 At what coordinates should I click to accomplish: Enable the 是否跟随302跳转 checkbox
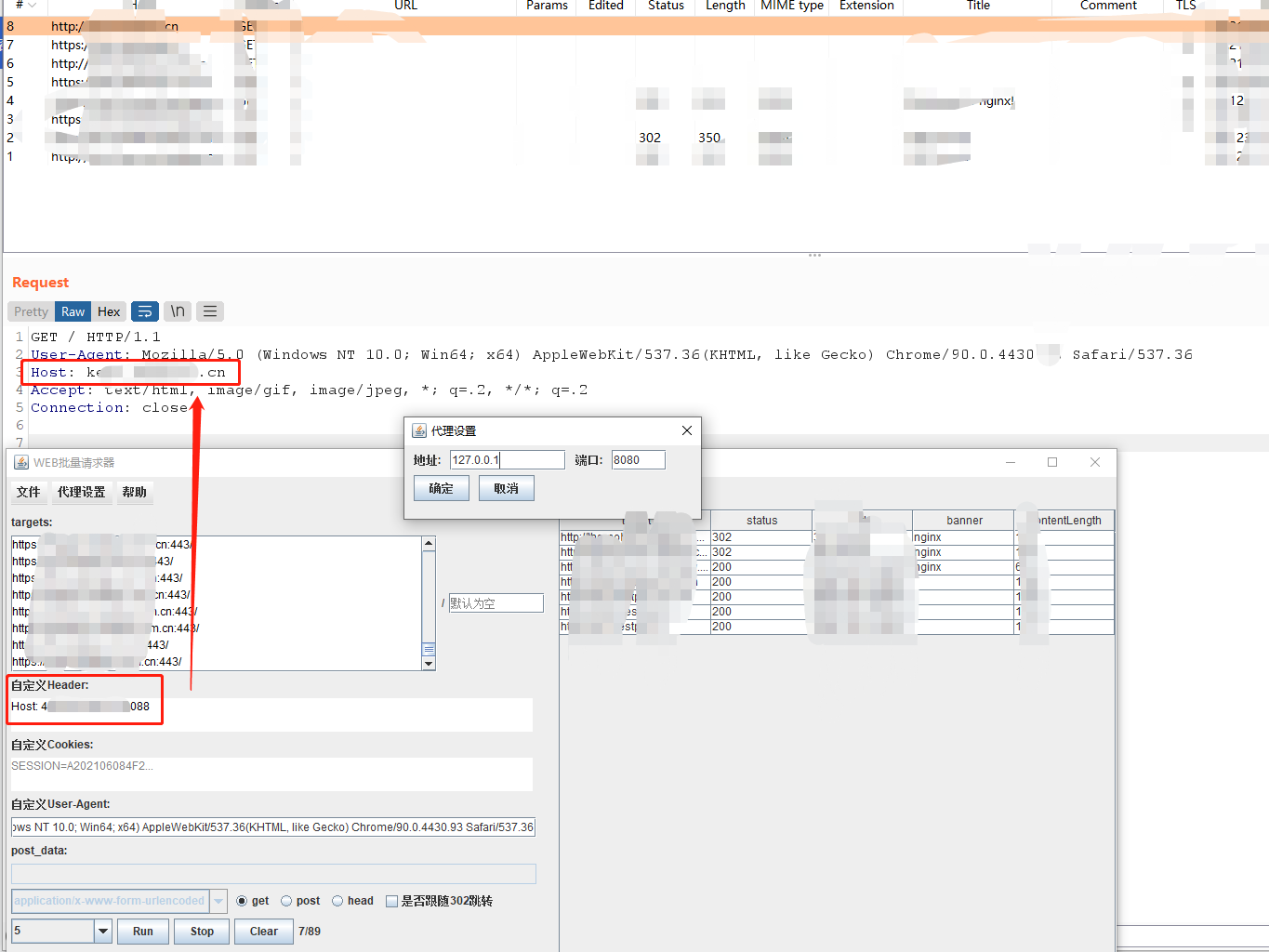pos(391,900)
